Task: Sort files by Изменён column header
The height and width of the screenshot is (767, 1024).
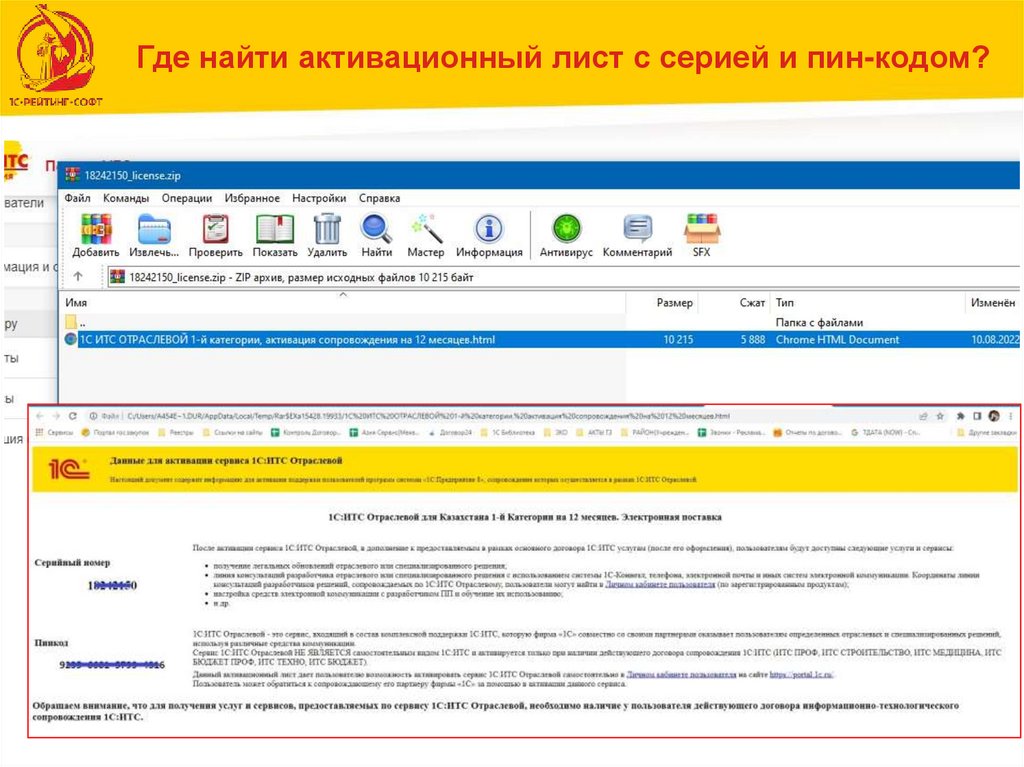Action: coord(992,302)
